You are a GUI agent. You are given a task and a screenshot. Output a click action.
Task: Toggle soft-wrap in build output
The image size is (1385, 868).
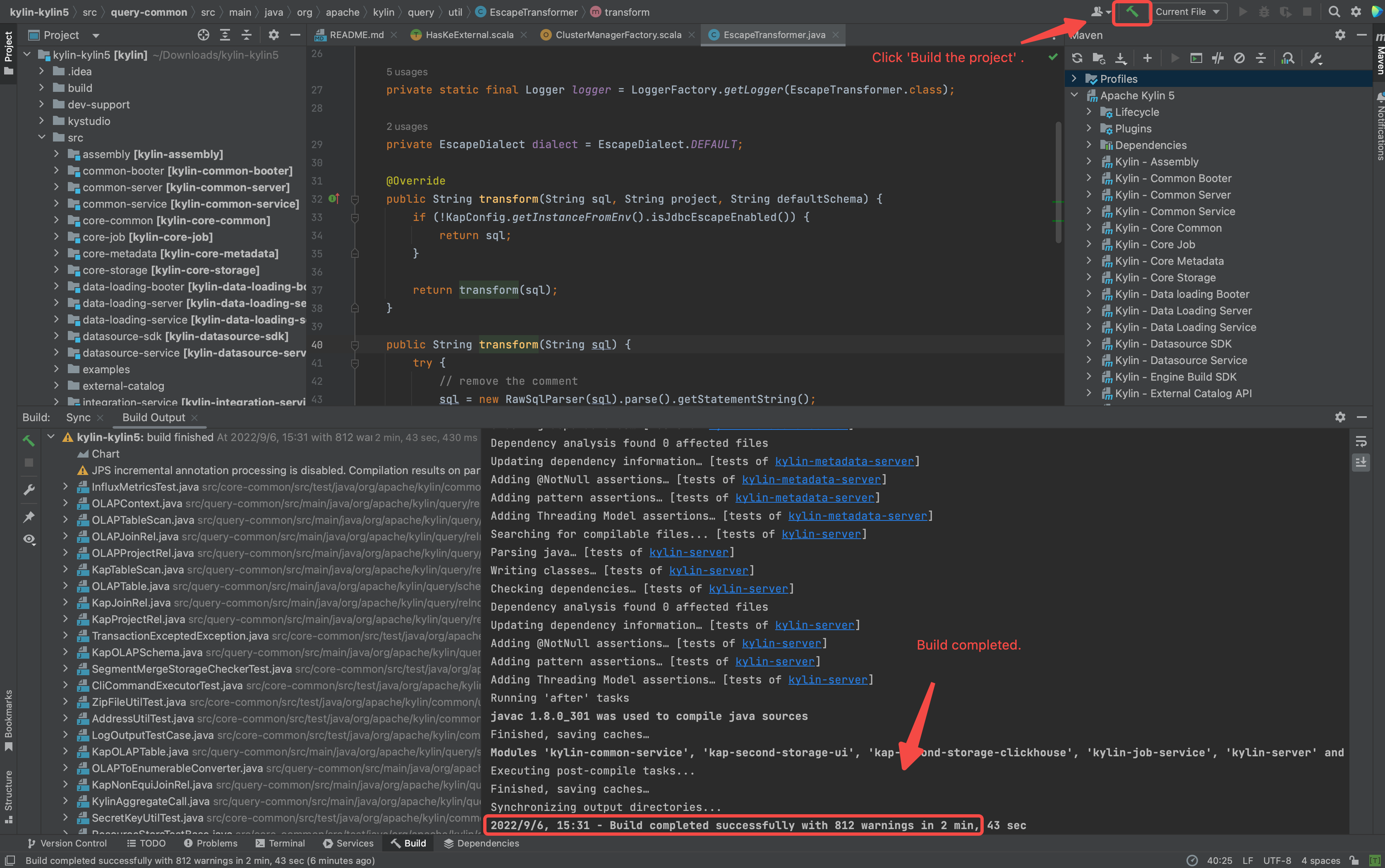point(1361,441)
